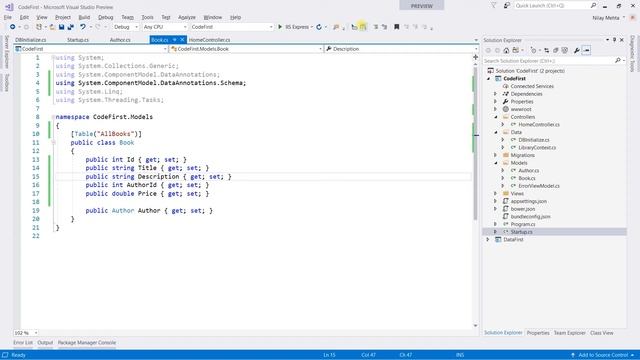Open the Tools menu

pos(147,17)
